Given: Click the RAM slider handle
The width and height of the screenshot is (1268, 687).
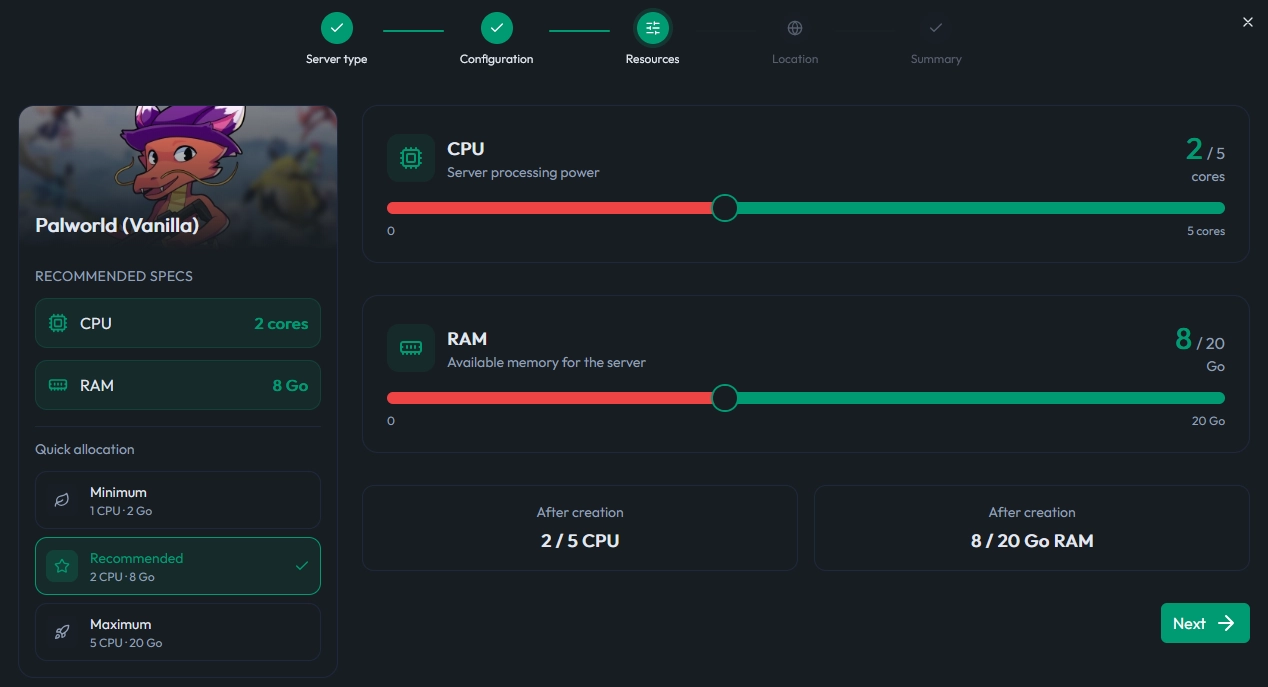Looking at the screenshot, I should (x=724, y=398).
